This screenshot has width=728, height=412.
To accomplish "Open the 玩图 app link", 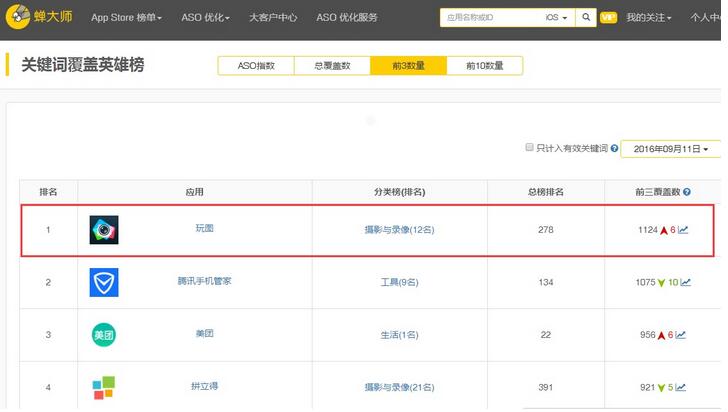I will pyautogui.click(x=204, y=228).
